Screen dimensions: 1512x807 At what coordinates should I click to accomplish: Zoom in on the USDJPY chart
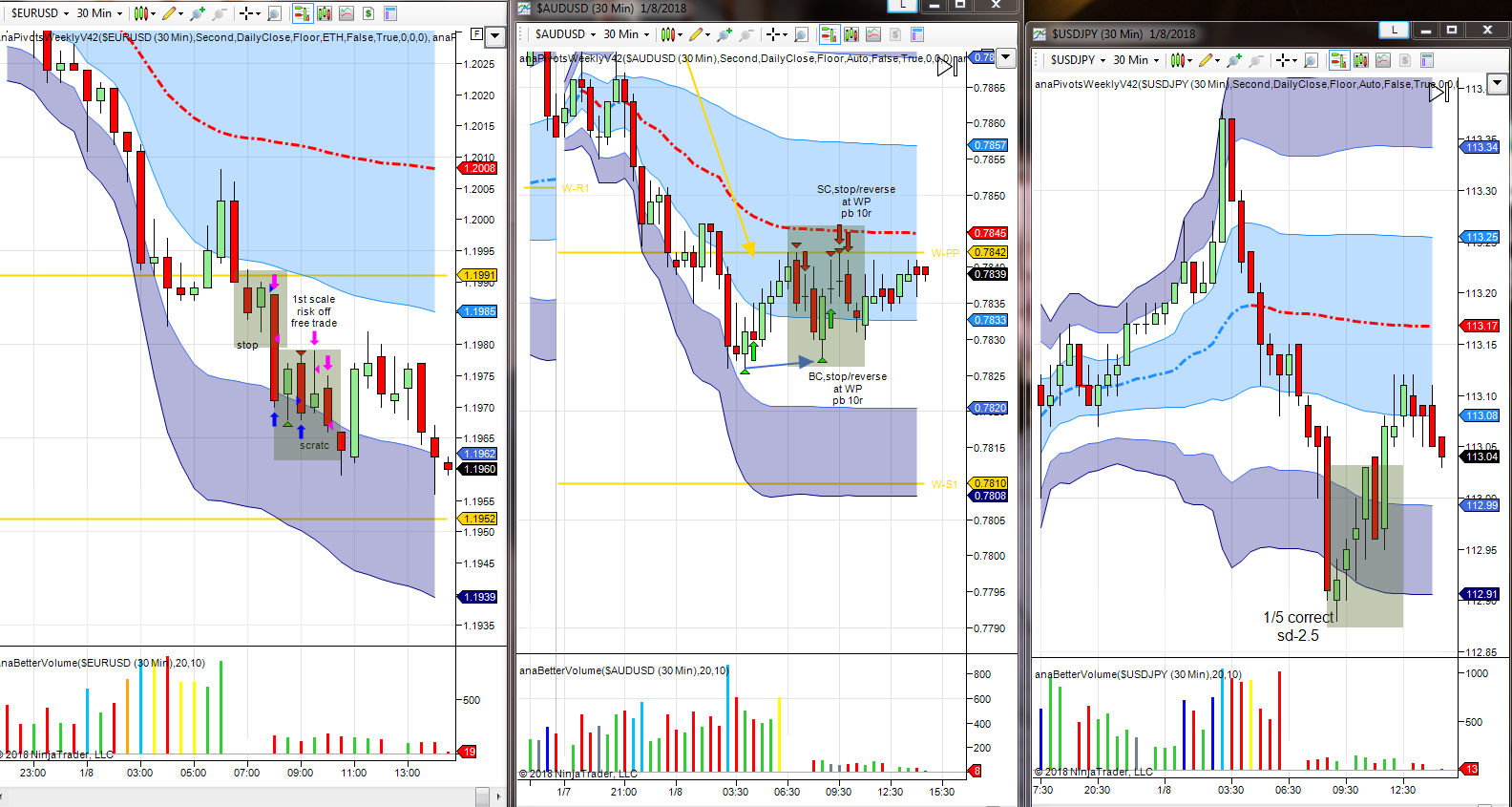tap(1234, 60)
